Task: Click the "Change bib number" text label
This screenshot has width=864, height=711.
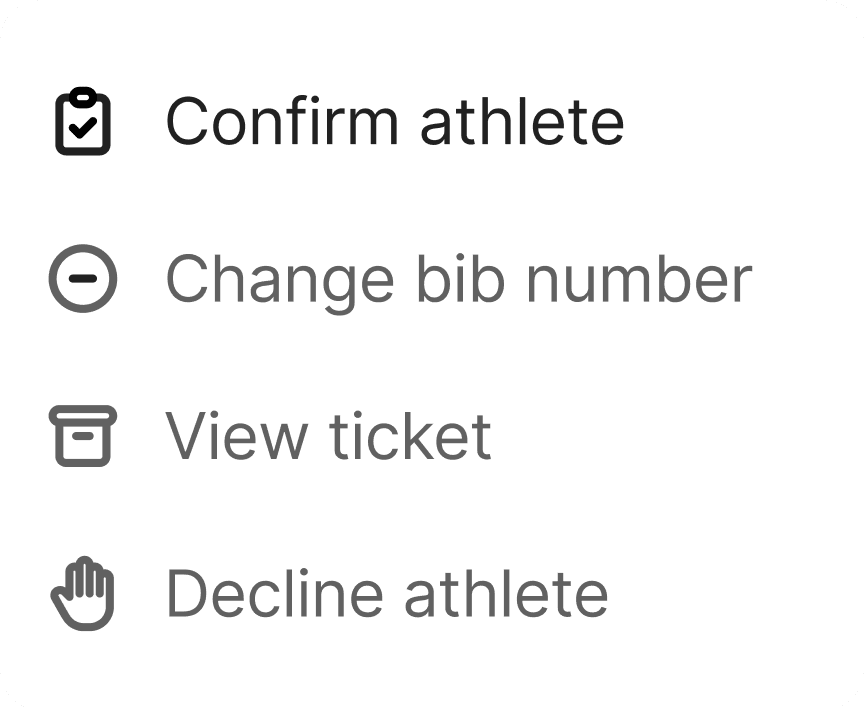Action: [458, 279]
